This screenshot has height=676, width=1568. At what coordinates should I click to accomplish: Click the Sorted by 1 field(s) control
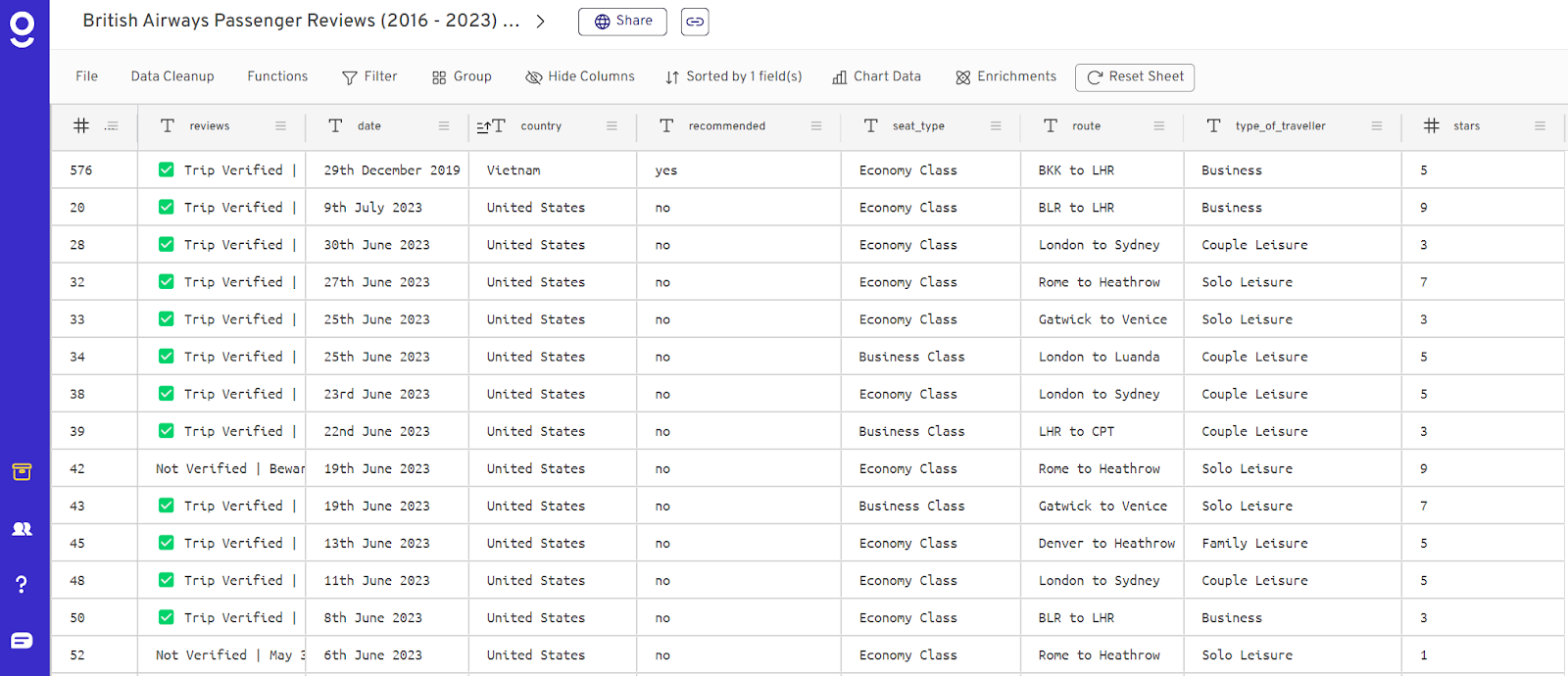733,76
